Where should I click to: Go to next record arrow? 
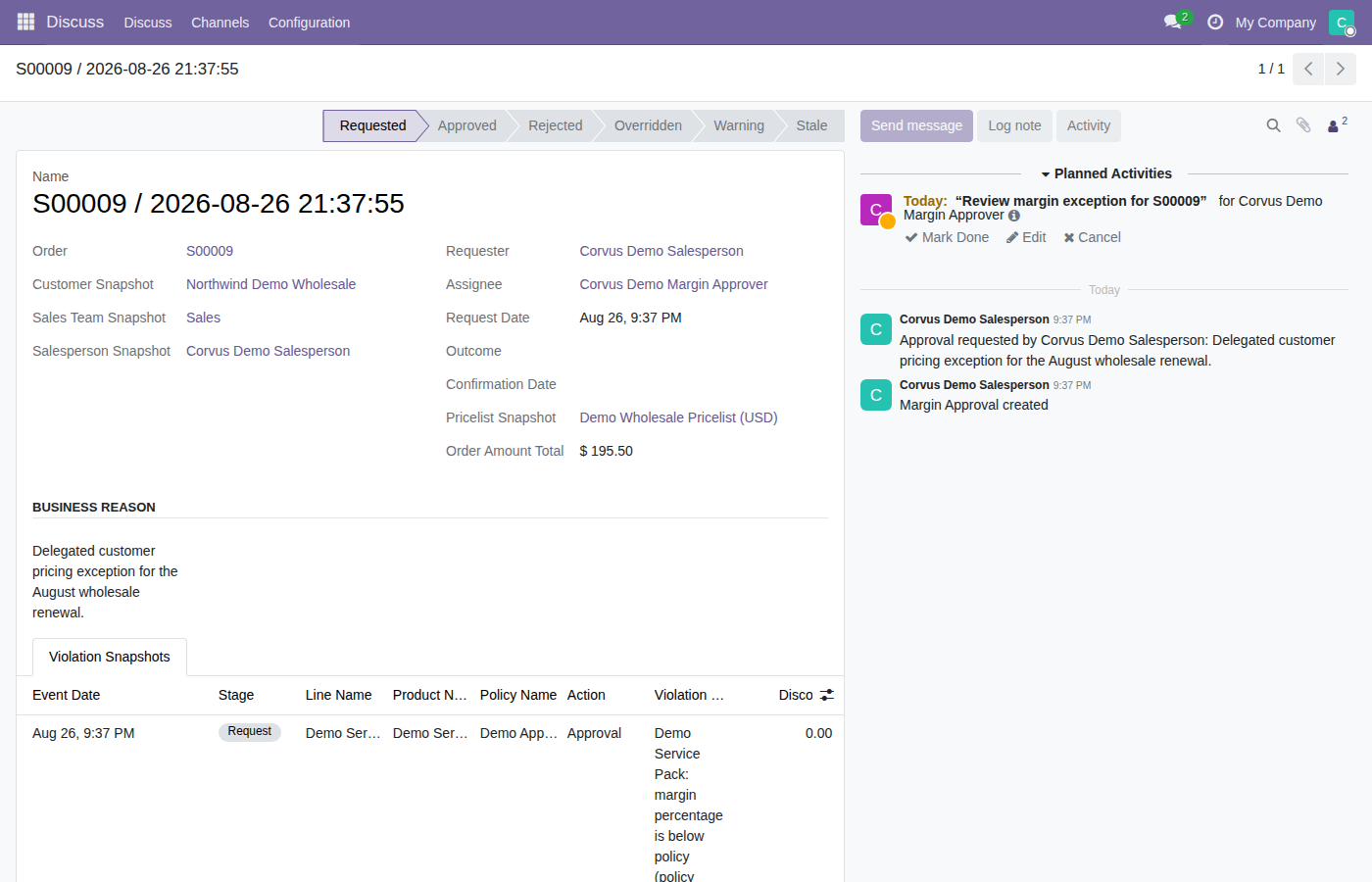point(1341,69)
